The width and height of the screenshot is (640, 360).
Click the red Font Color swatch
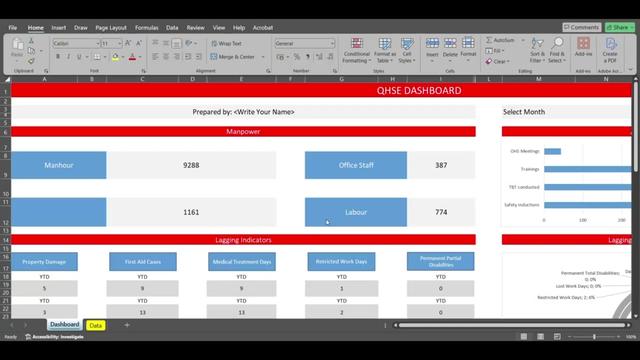click(x=132, y=57)
